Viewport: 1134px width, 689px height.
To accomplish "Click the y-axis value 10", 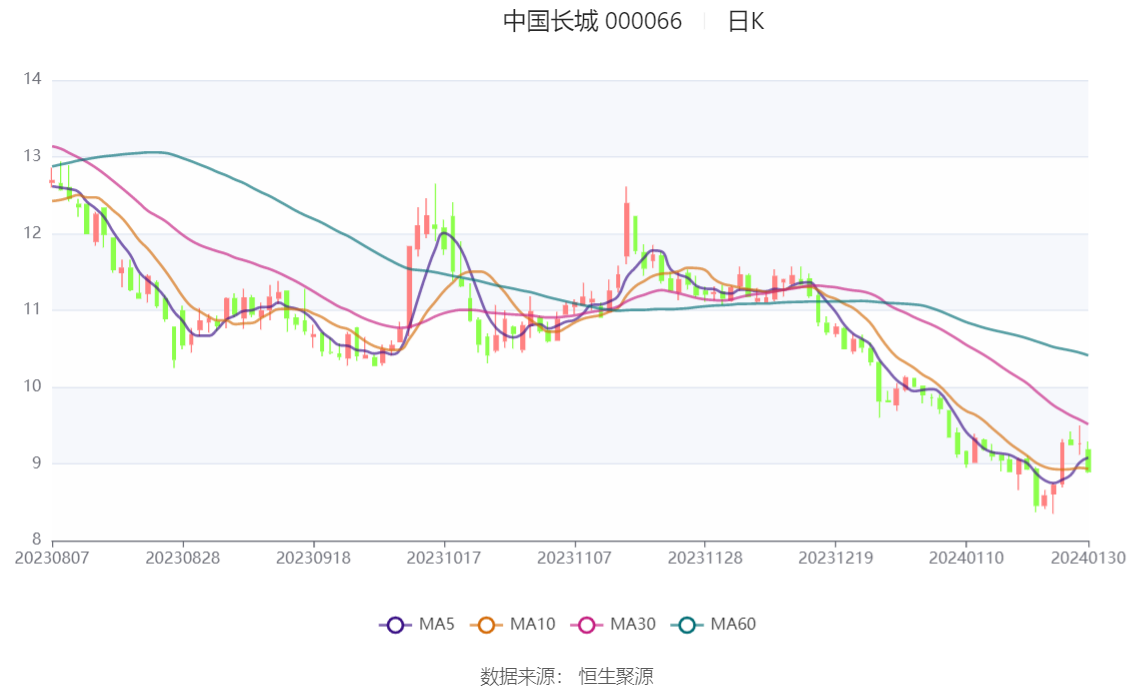I will point(33,386).
